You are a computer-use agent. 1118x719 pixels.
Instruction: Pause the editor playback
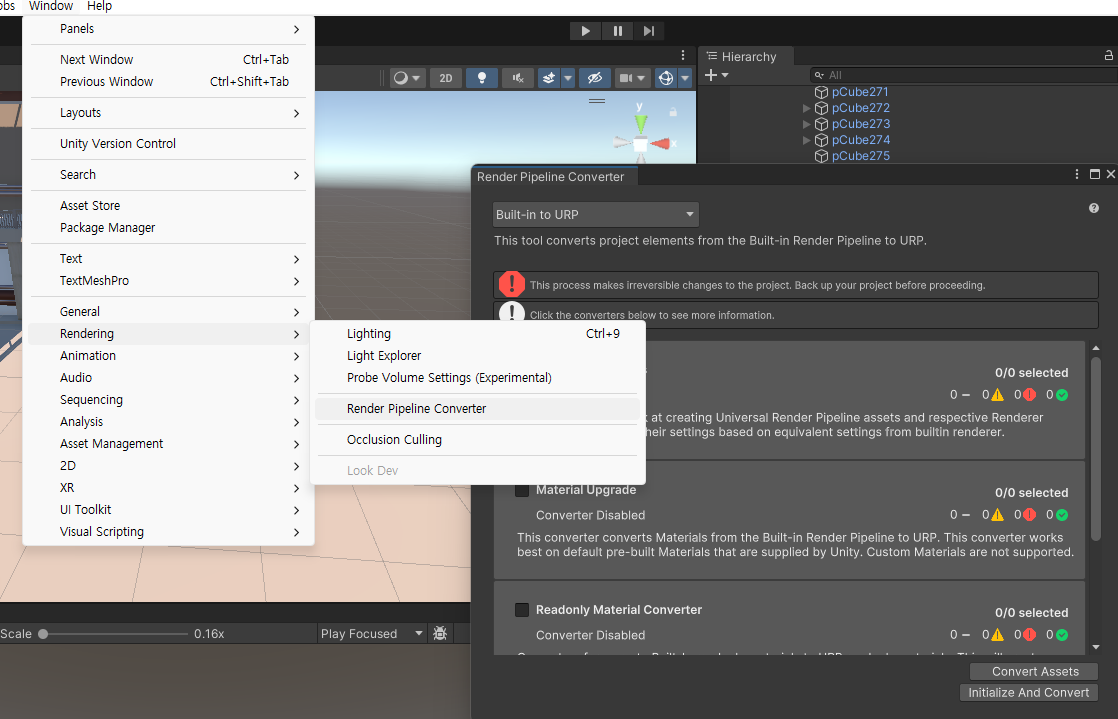617,31
